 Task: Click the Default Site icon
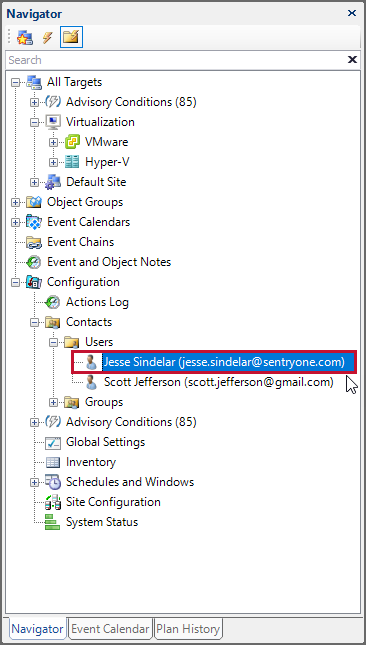point(53,182)
